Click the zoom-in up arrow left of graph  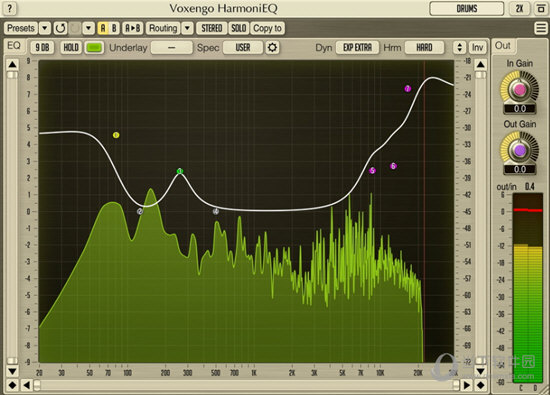pyautogui.click(x=13, y=65)
